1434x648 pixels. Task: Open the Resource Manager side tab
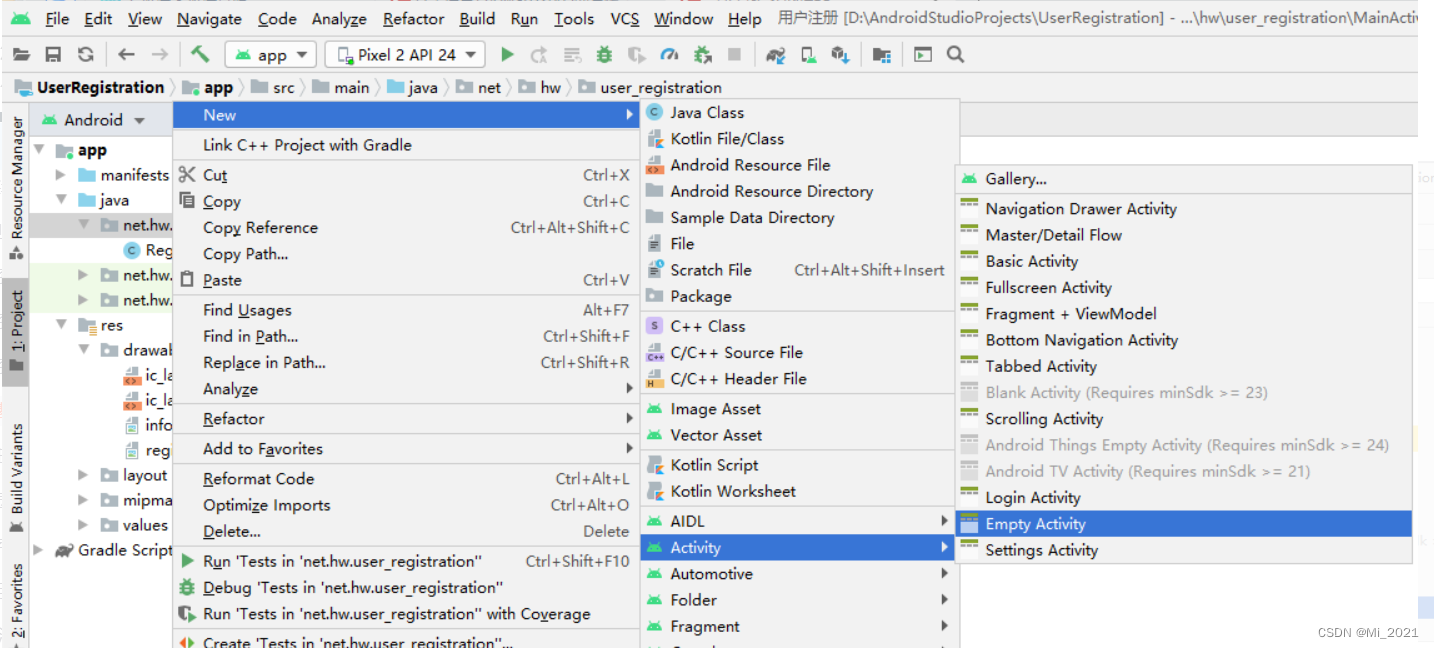click(16, 187)
